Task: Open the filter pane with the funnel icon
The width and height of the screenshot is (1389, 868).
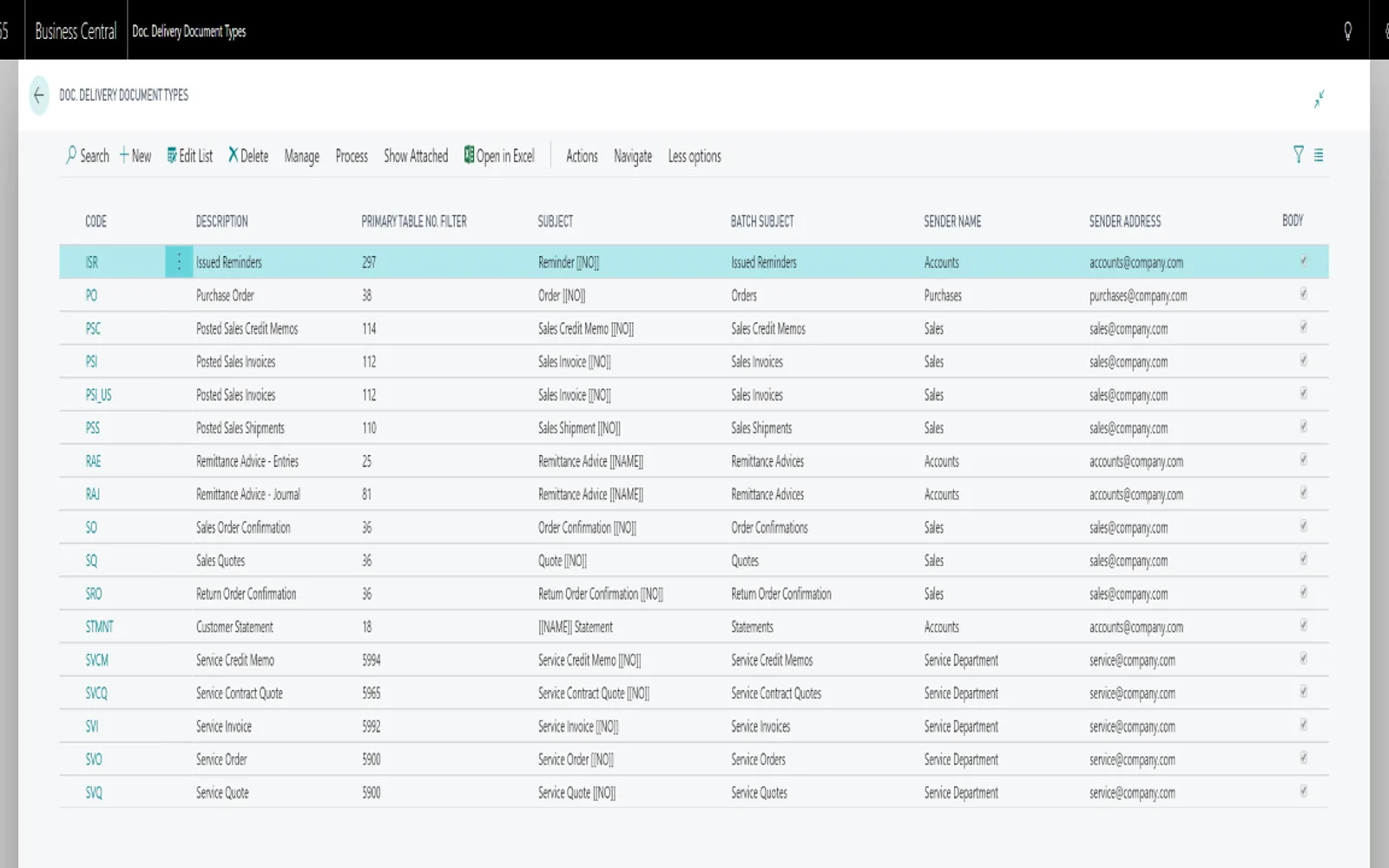Action: 1298,155
